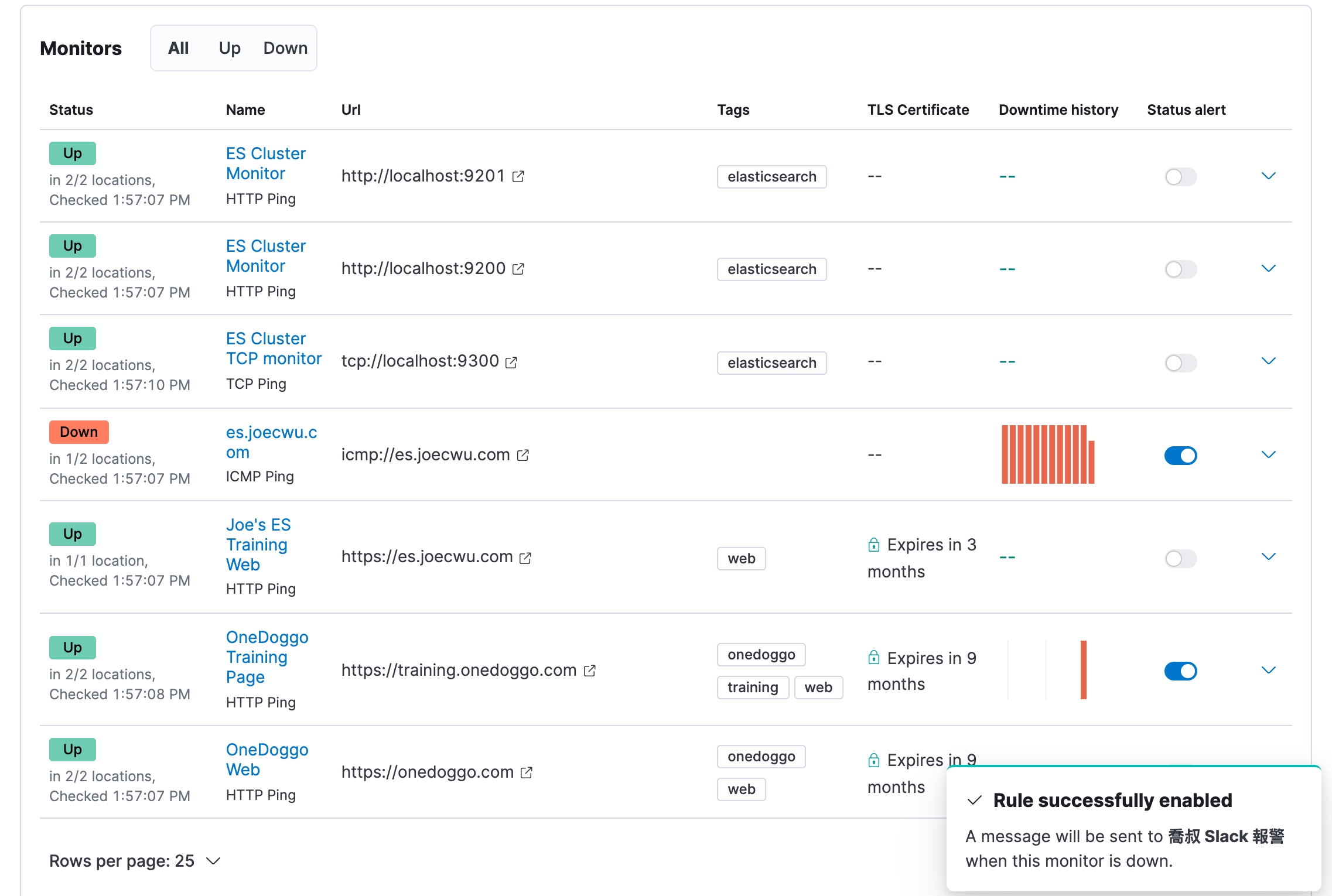
Task: Click the Downtime history column header
Action: click(x=1058, y=110)
